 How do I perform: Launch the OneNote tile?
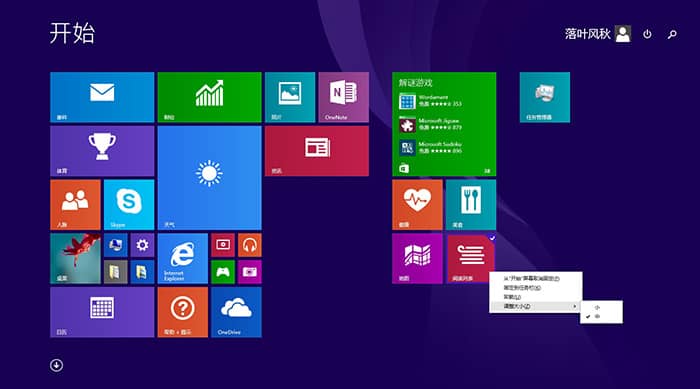click(343, 97)
